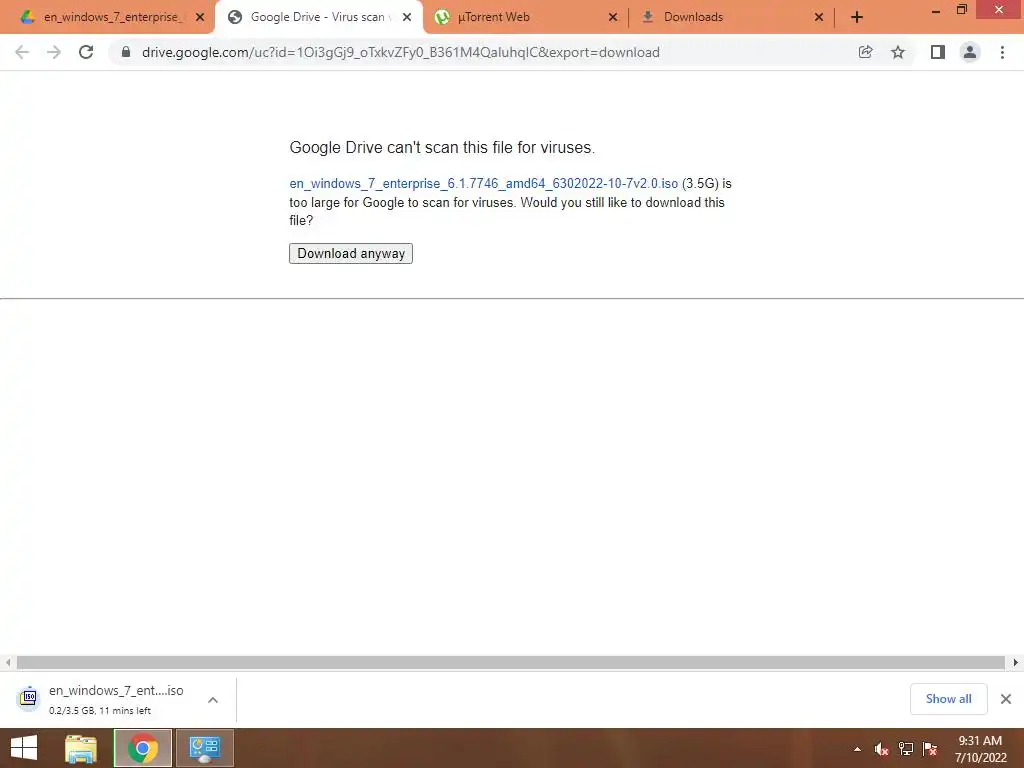
Task: Expand options for the iso download
Action: pos(213,700)
